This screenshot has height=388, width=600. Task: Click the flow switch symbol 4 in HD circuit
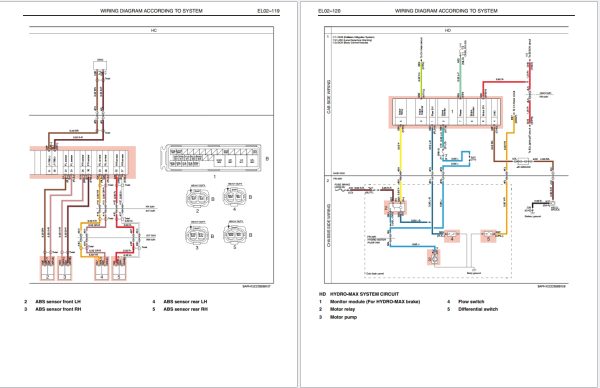pyautogui.click(x=452, y=236)
